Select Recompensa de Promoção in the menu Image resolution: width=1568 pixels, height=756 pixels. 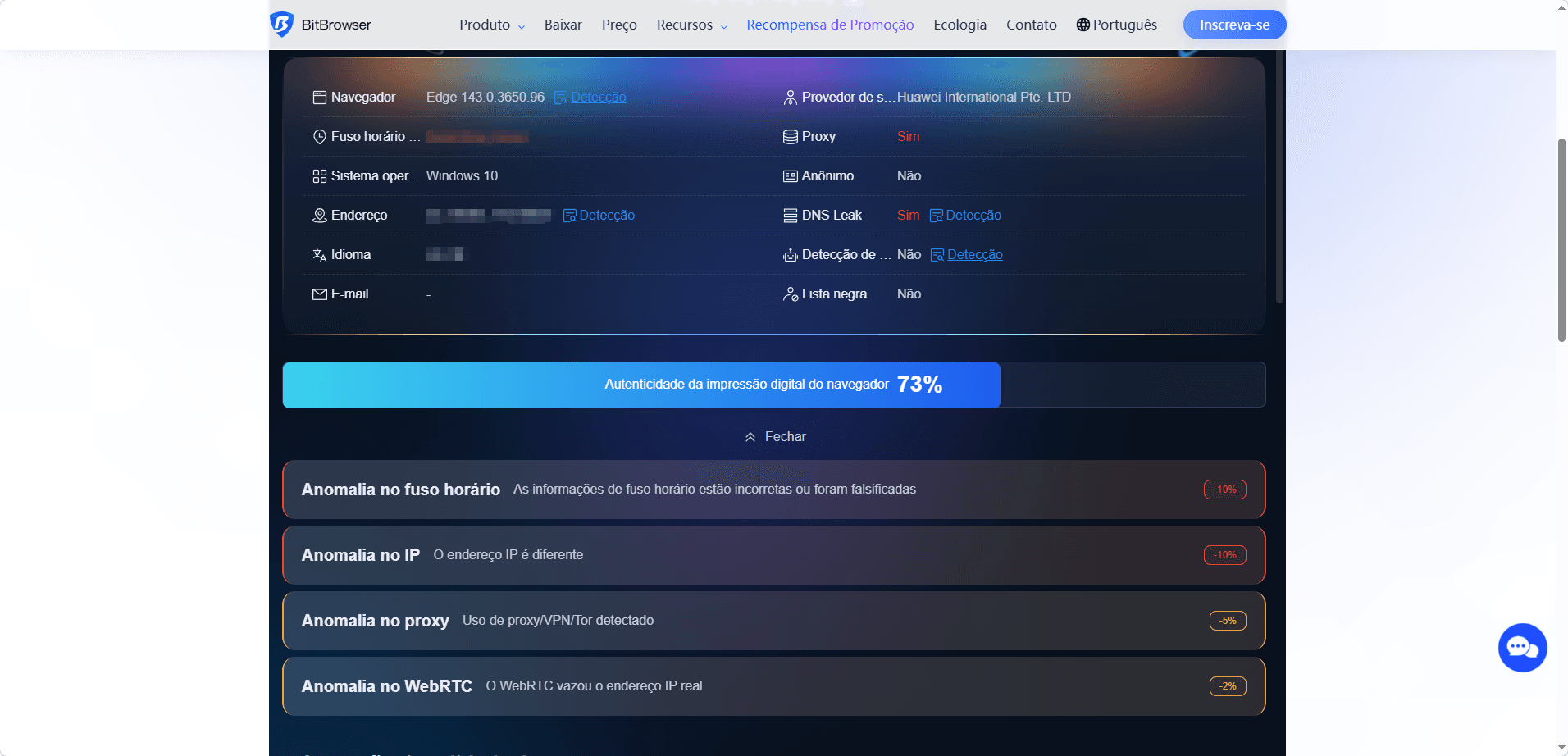829,25
